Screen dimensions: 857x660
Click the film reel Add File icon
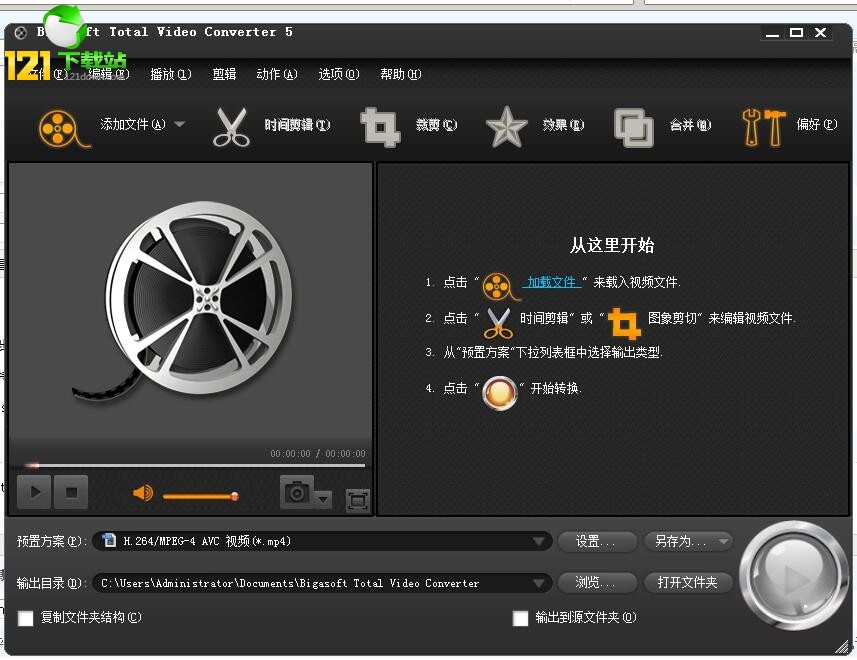63,128
